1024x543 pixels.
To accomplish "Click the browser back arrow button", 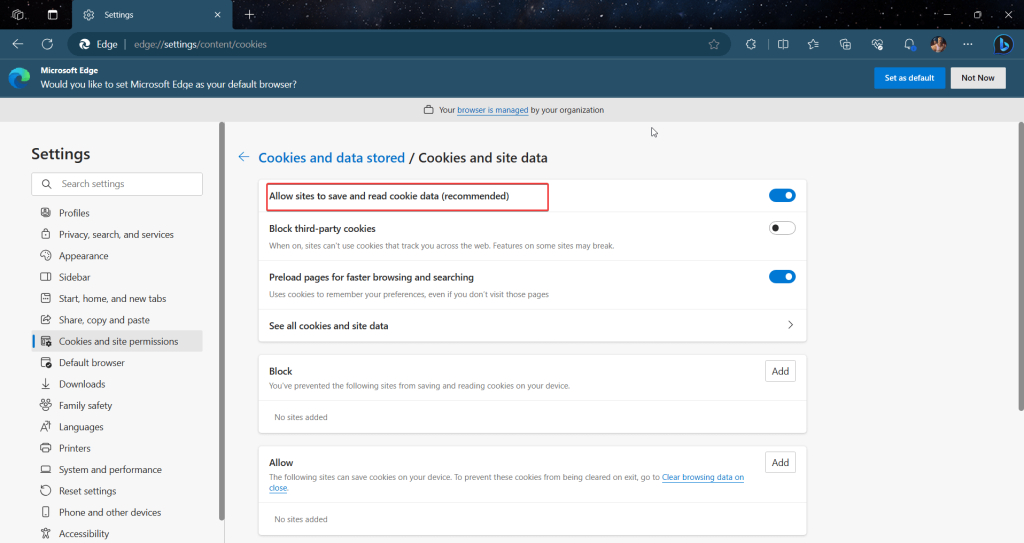I will point(18,44).
